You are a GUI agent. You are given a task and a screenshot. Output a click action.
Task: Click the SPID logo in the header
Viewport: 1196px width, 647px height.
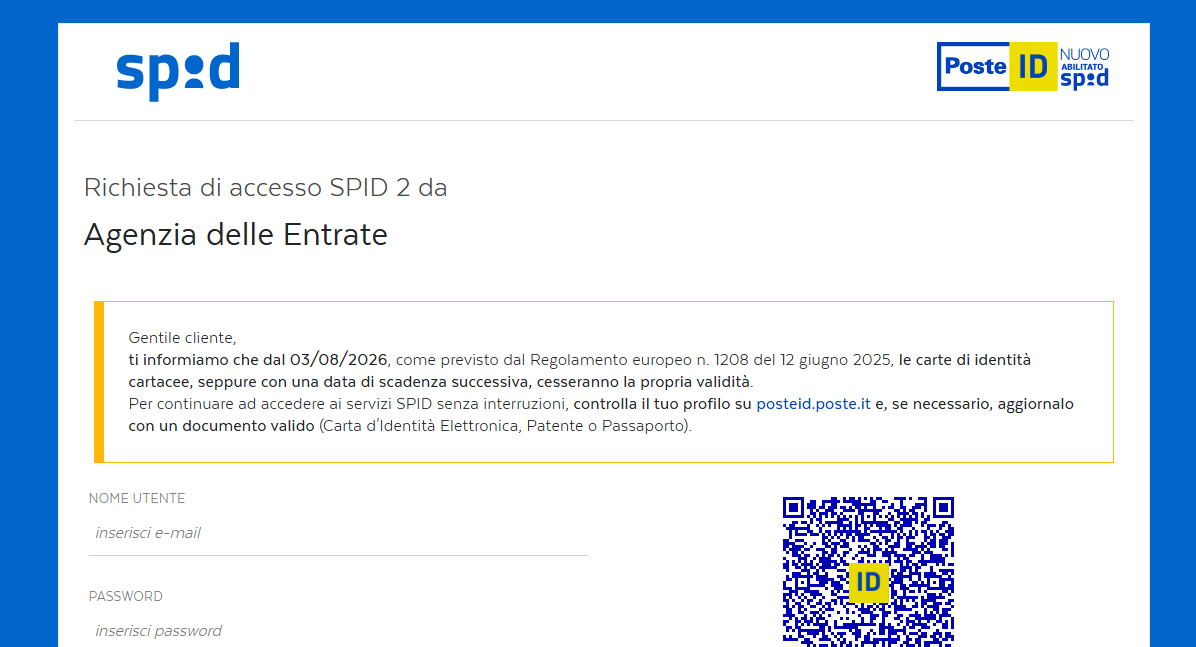click(178, 70)
